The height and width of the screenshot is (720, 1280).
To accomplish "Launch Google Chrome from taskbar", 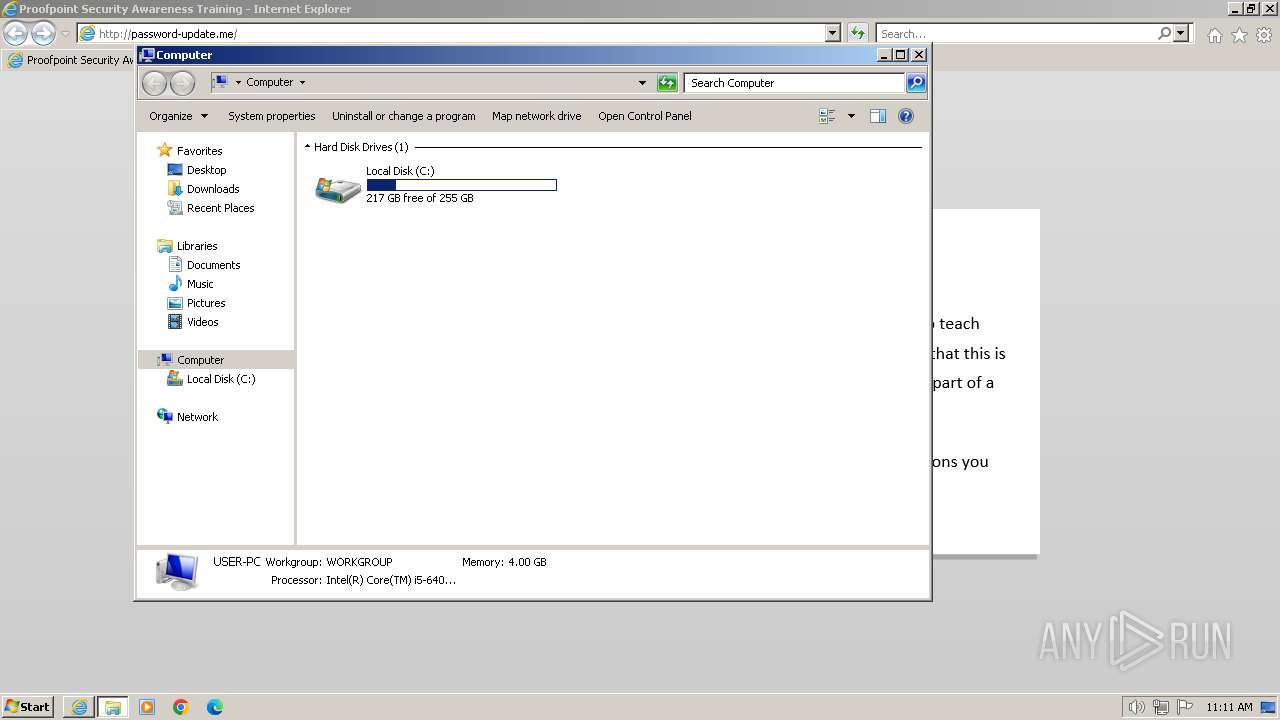I will coord(181,707).
